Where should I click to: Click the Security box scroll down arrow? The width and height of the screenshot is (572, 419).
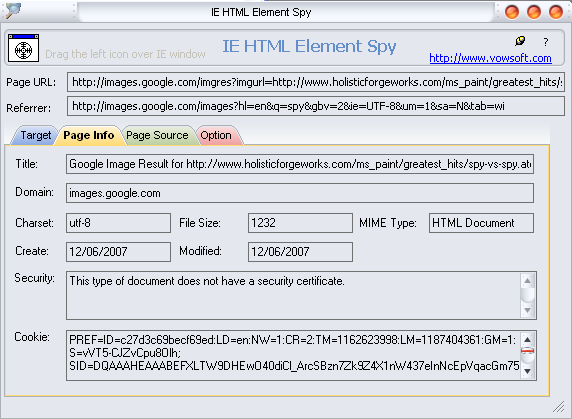tap(527, 311)
